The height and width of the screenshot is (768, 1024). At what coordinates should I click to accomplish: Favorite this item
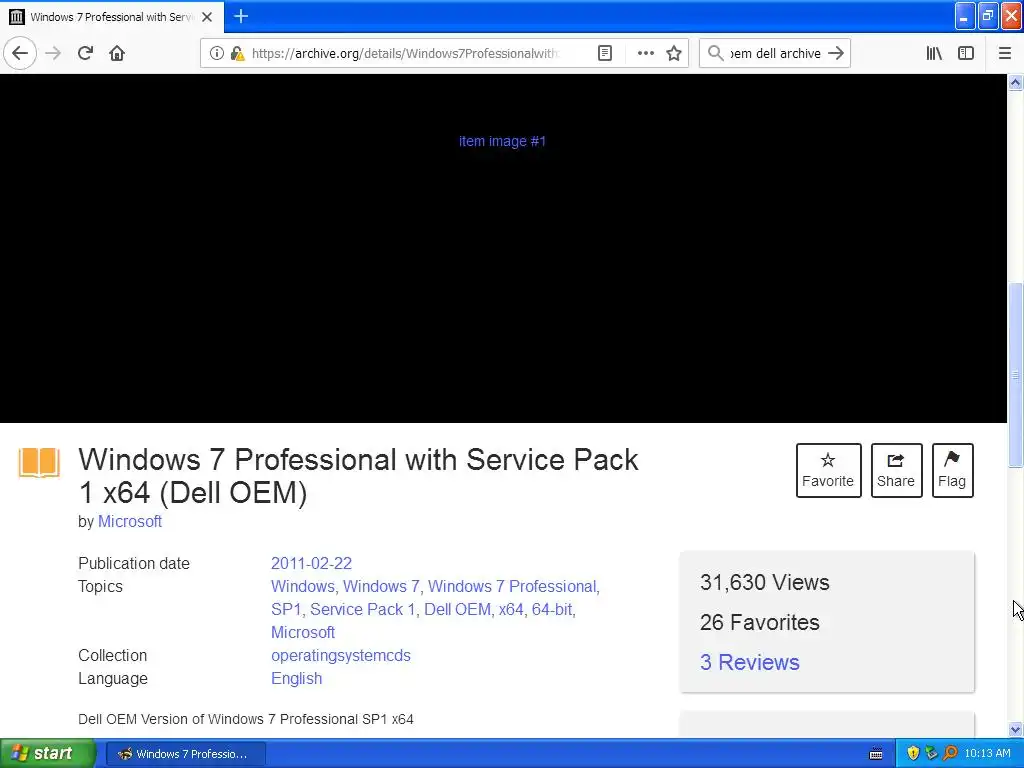click(x=828, y=470)
